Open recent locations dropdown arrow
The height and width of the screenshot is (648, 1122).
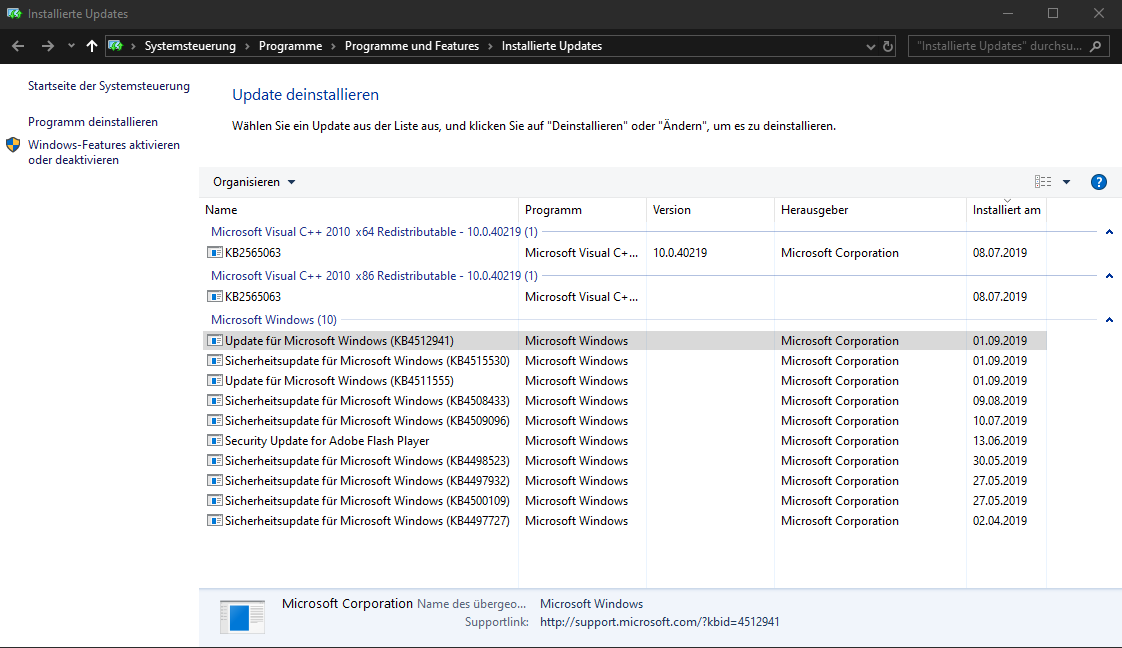coord(71,46)
